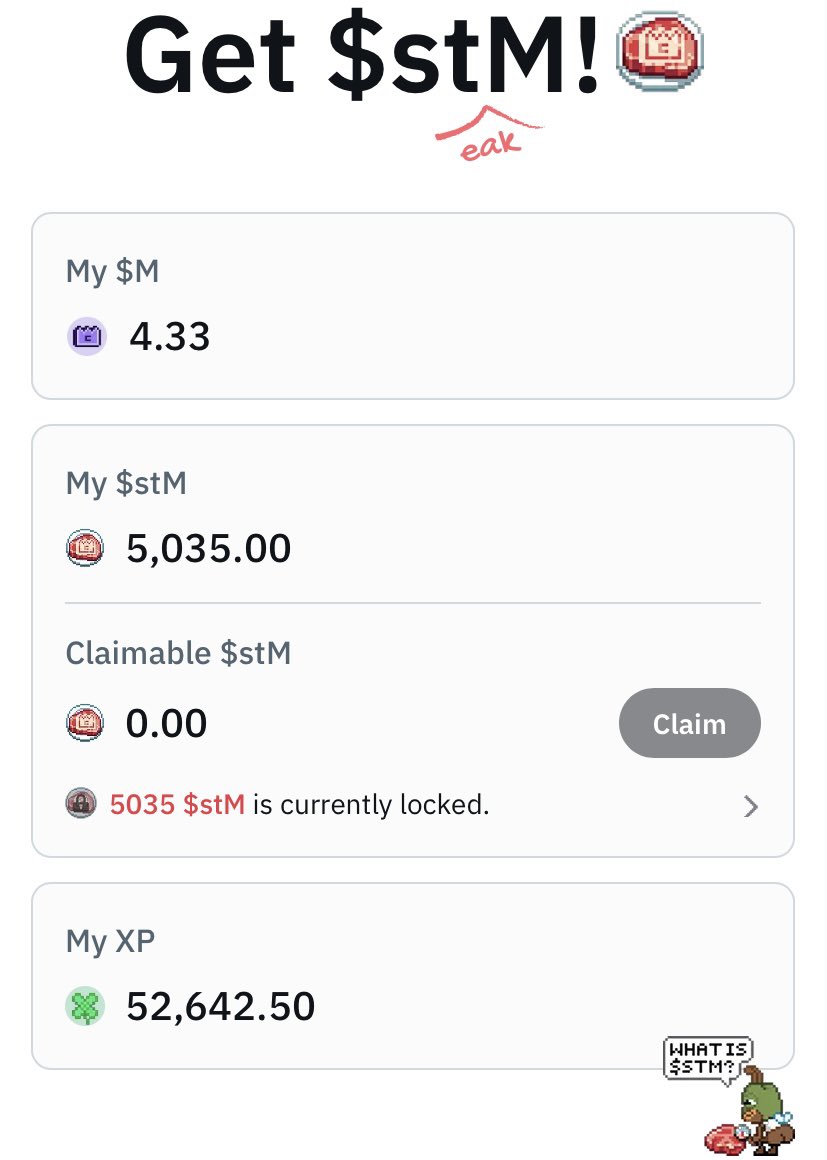Select the My $M balance card
Image resolution: width=827 pixels, height=1160 pixels.
[413, 306]
